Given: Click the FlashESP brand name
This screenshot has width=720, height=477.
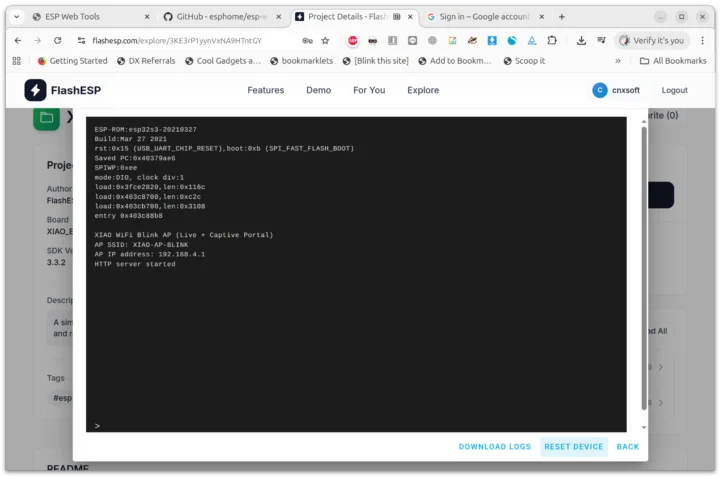Looking at the screenshot, I should [76, 90].
